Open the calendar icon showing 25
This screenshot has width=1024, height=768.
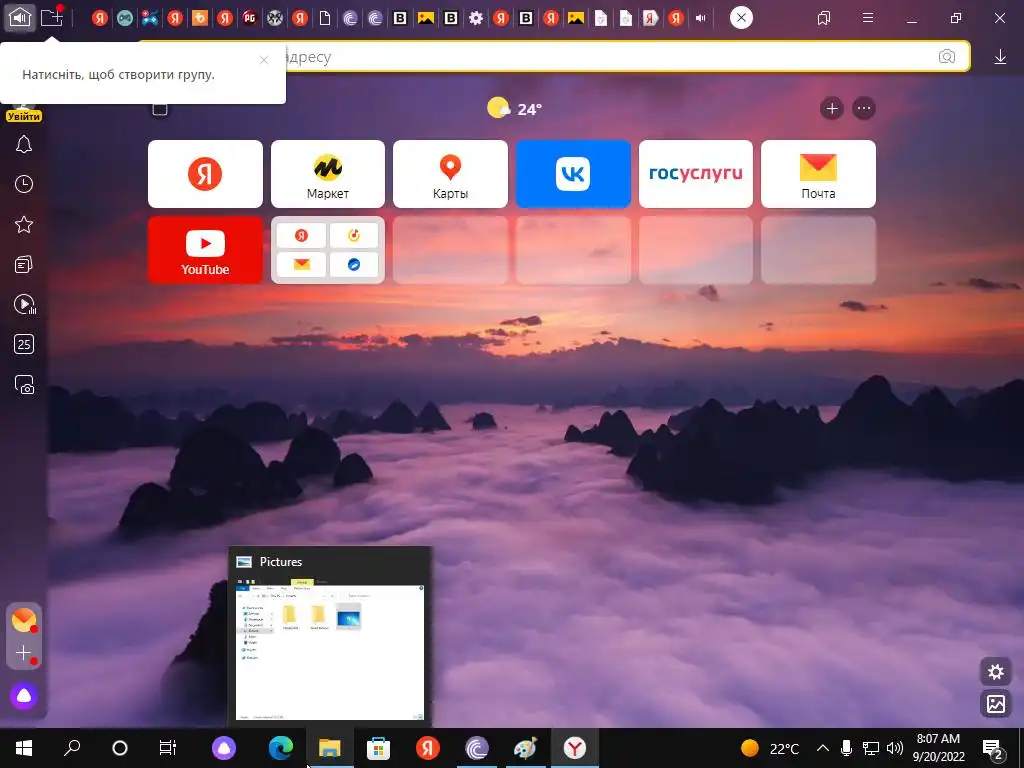[x=24, y=344]
